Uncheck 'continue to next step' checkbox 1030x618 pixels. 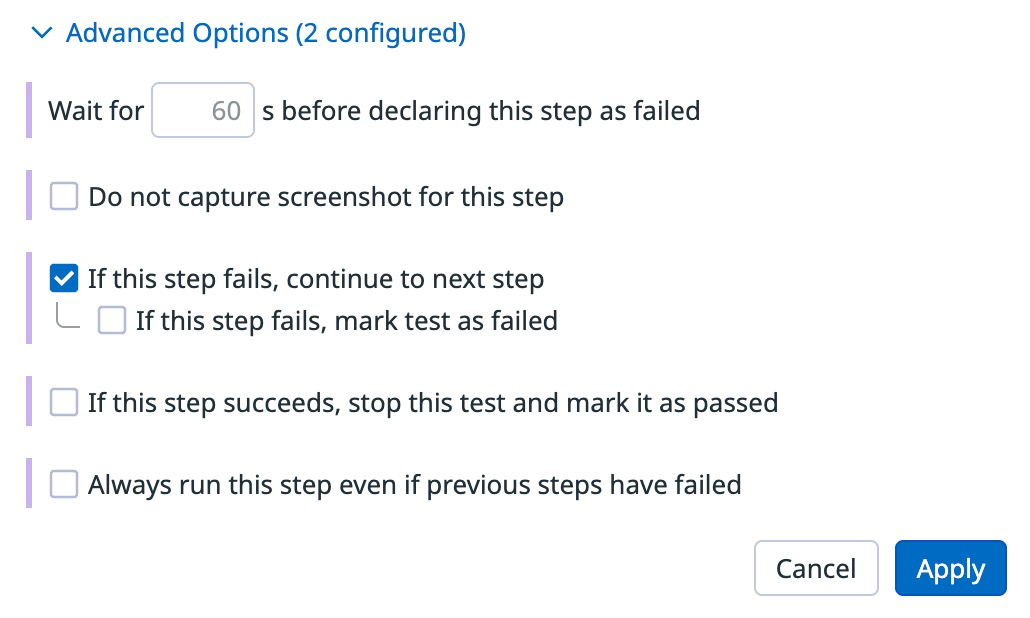point(64,278)
